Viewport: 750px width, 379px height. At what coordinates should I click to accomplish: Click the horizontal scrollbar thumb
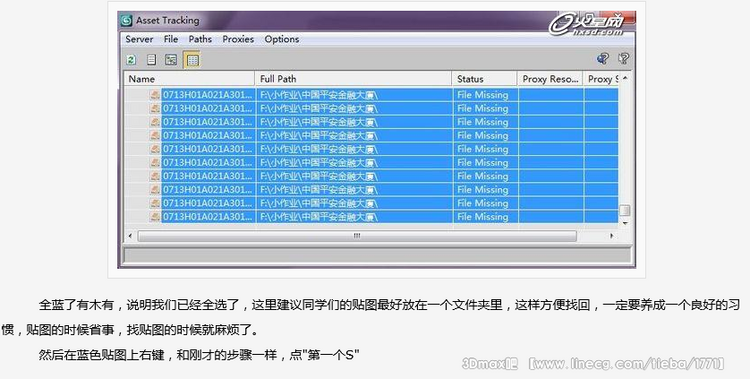[357, 236]
